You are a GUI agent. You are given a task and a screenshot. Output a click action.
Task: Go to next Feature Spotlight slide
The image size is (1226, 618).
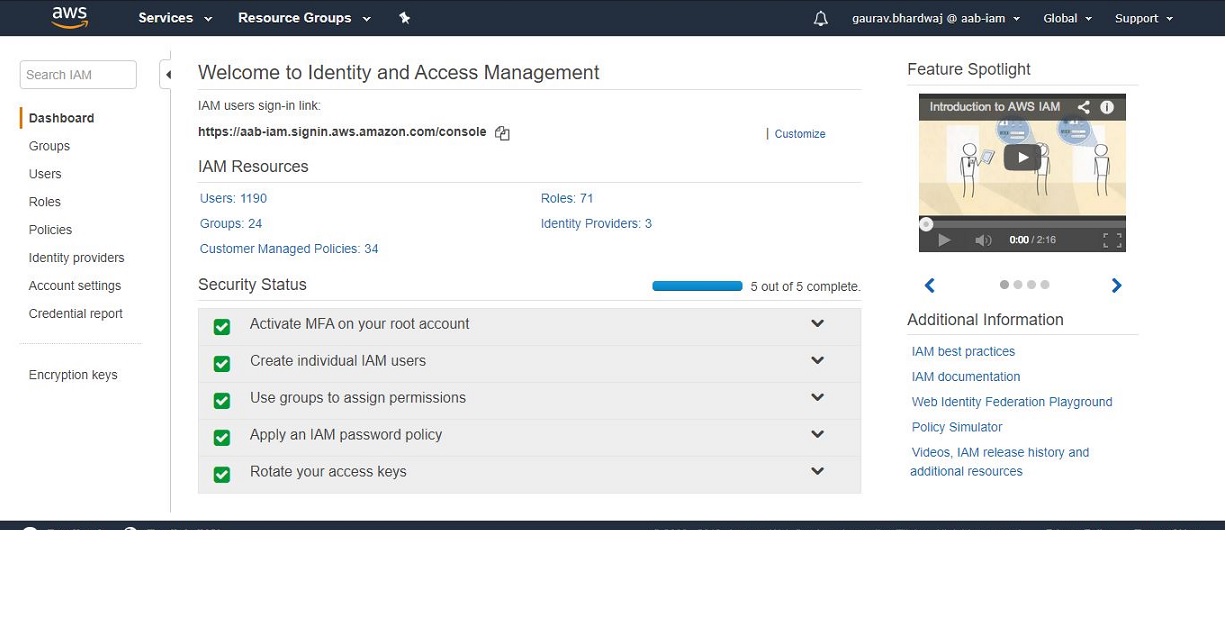coord(1116,286)
